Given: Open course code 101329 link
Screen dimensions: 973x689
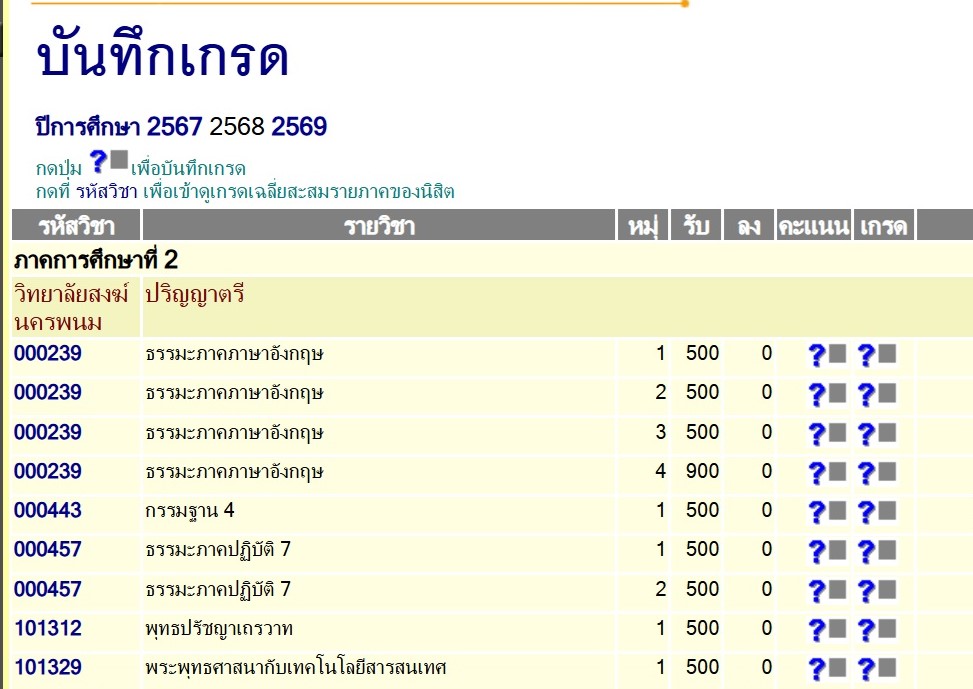Looking at the screenshot, I should [48, 668].
